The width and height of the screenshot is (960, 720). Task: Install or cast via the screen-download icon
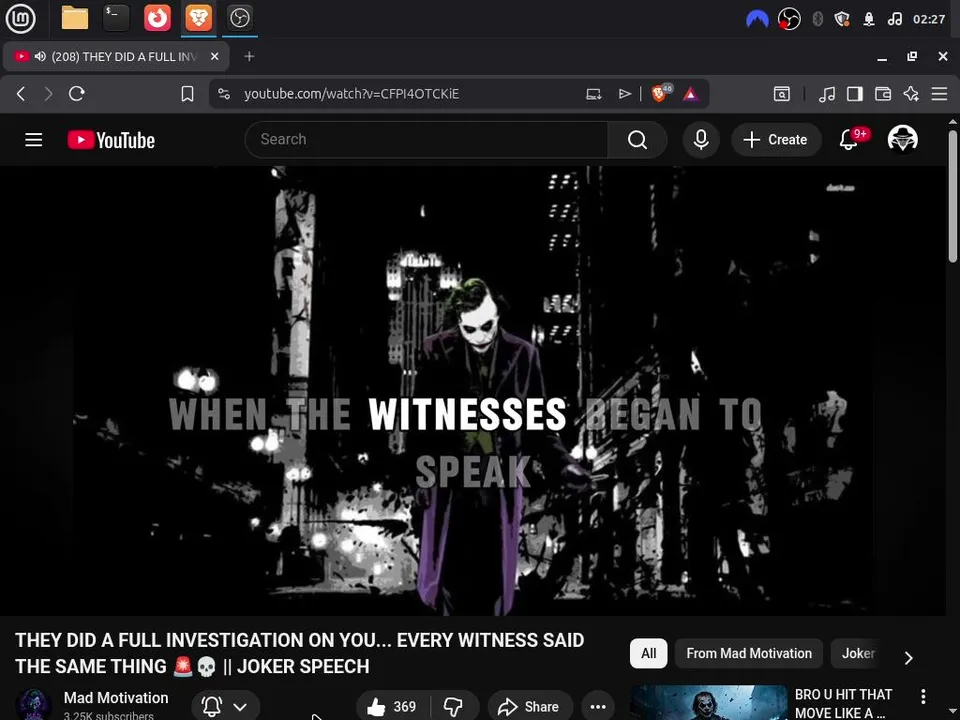point(593,94)
